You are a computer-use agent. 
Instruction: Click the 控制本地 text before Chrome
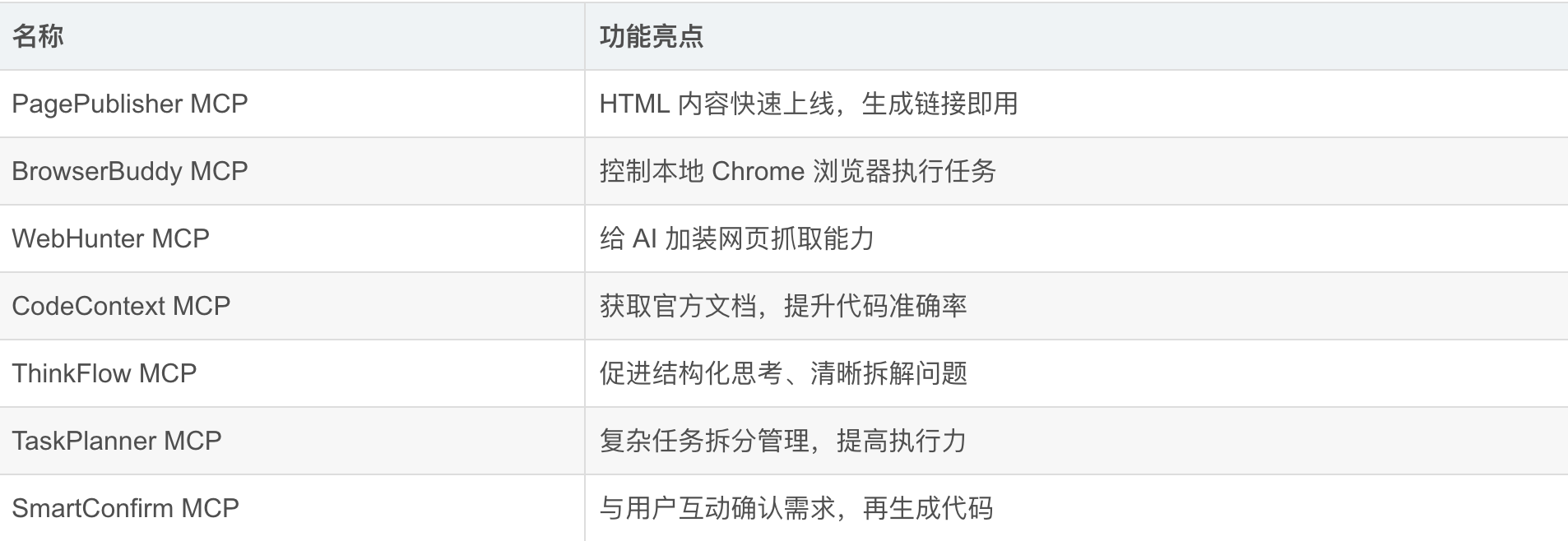[x=651, y=171]
